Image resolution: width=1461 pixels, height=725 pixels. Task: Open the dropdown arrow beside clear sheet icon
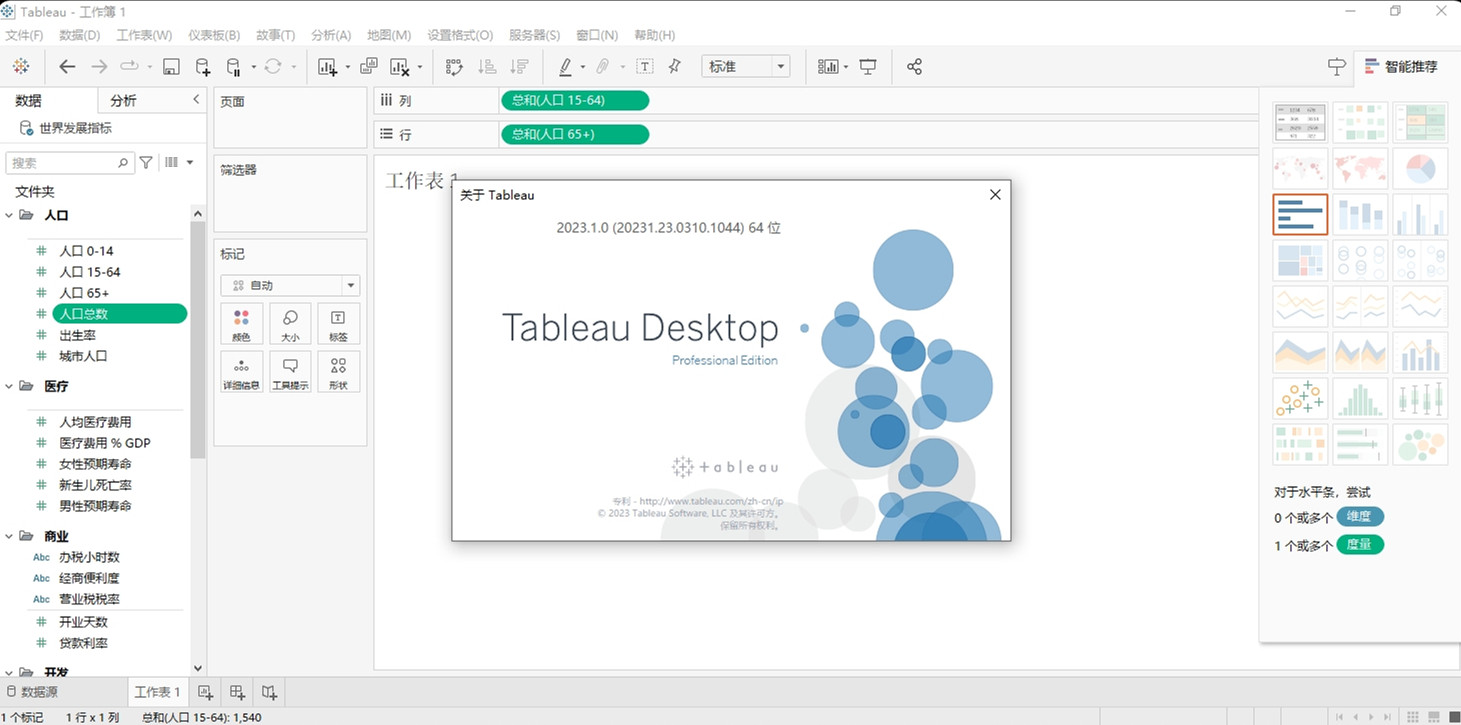point(420,67)
